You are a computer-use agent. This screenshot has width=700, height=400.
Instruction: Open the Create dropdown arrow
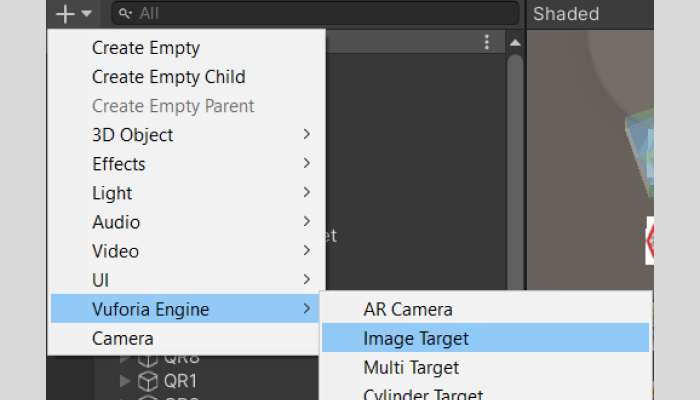[x=87, y=14]
